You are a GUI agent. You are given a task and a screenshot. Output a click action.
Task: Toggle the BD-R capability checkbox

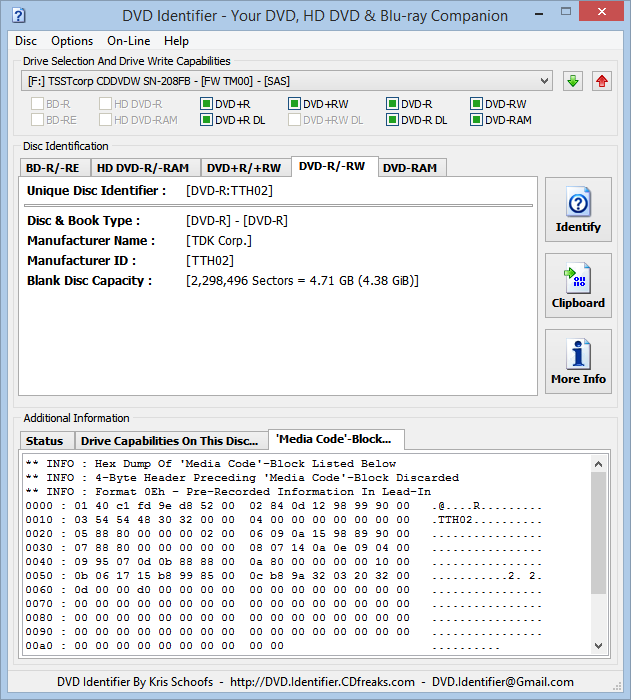[x=38, y=104]
